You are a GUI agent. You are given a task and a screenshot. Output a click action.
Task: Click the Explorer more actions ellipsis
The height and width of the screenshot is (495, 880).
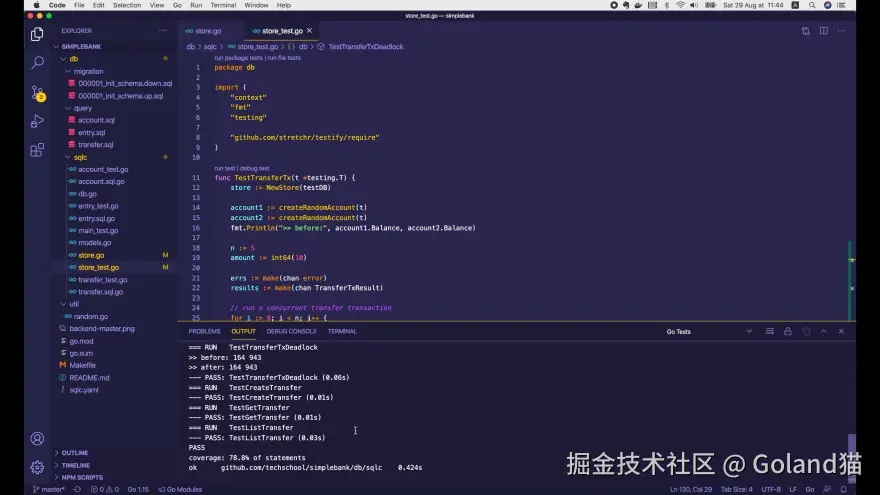162,31
